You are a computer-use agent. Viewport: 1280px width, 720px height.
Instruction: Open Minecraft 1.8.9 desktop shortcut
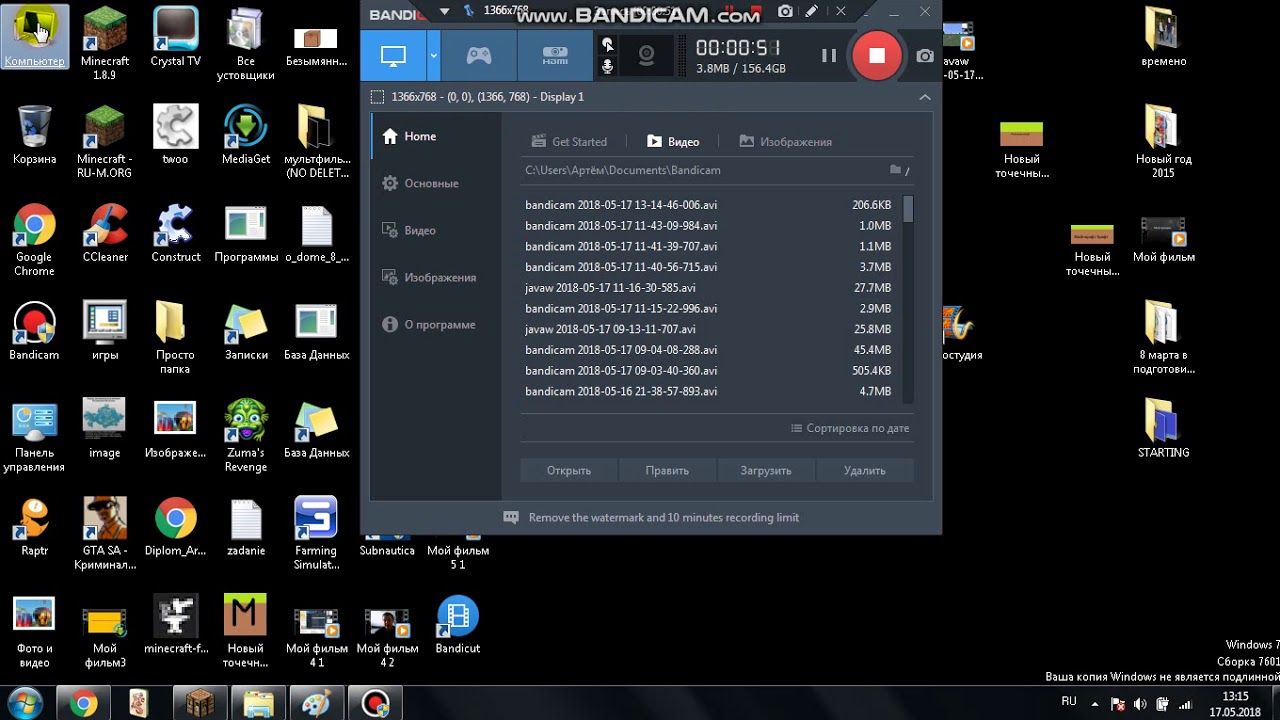(105, 44)
